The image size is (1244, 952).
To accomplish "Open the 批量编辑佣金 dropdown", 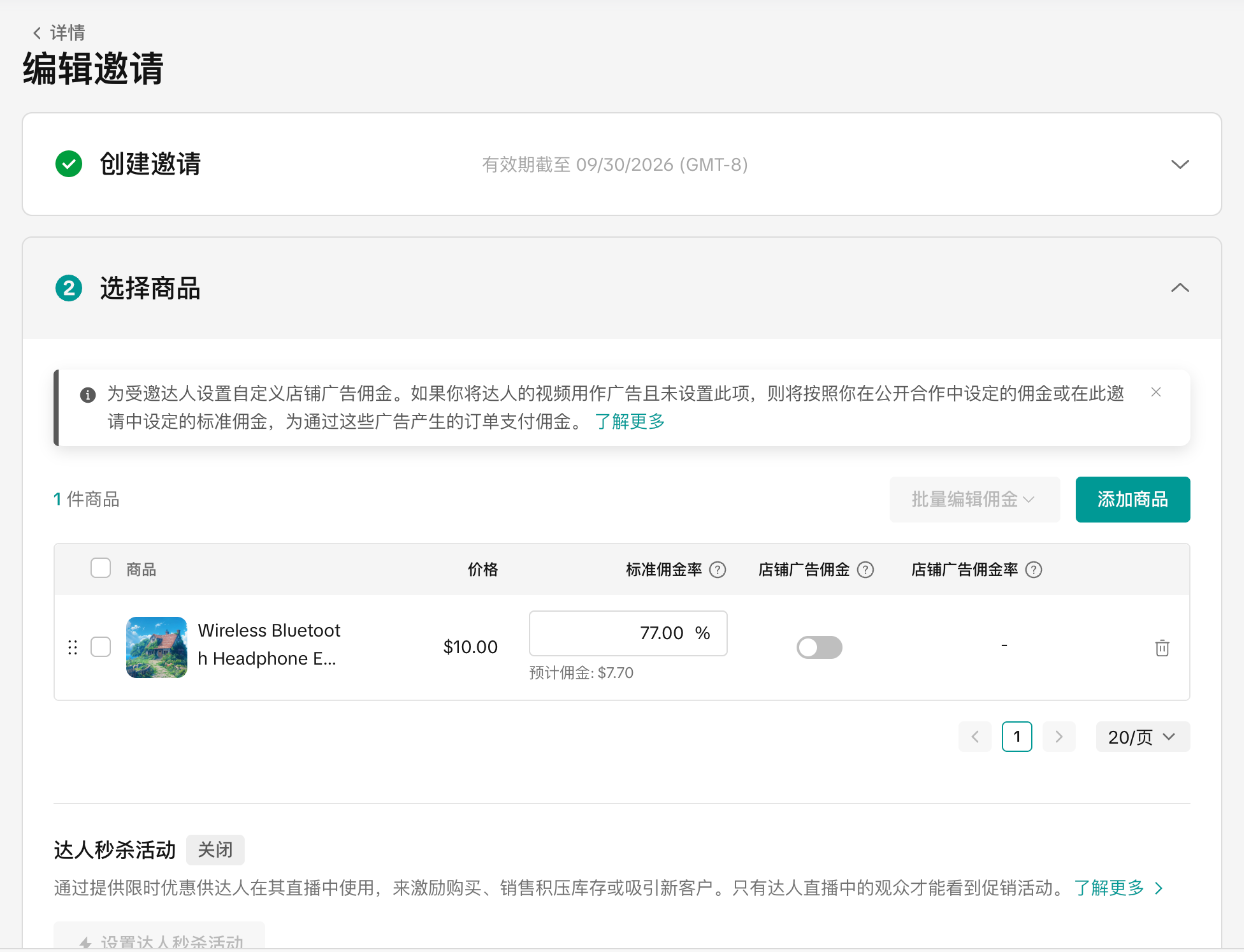I will pyautogui.click(x=974, y=500).
